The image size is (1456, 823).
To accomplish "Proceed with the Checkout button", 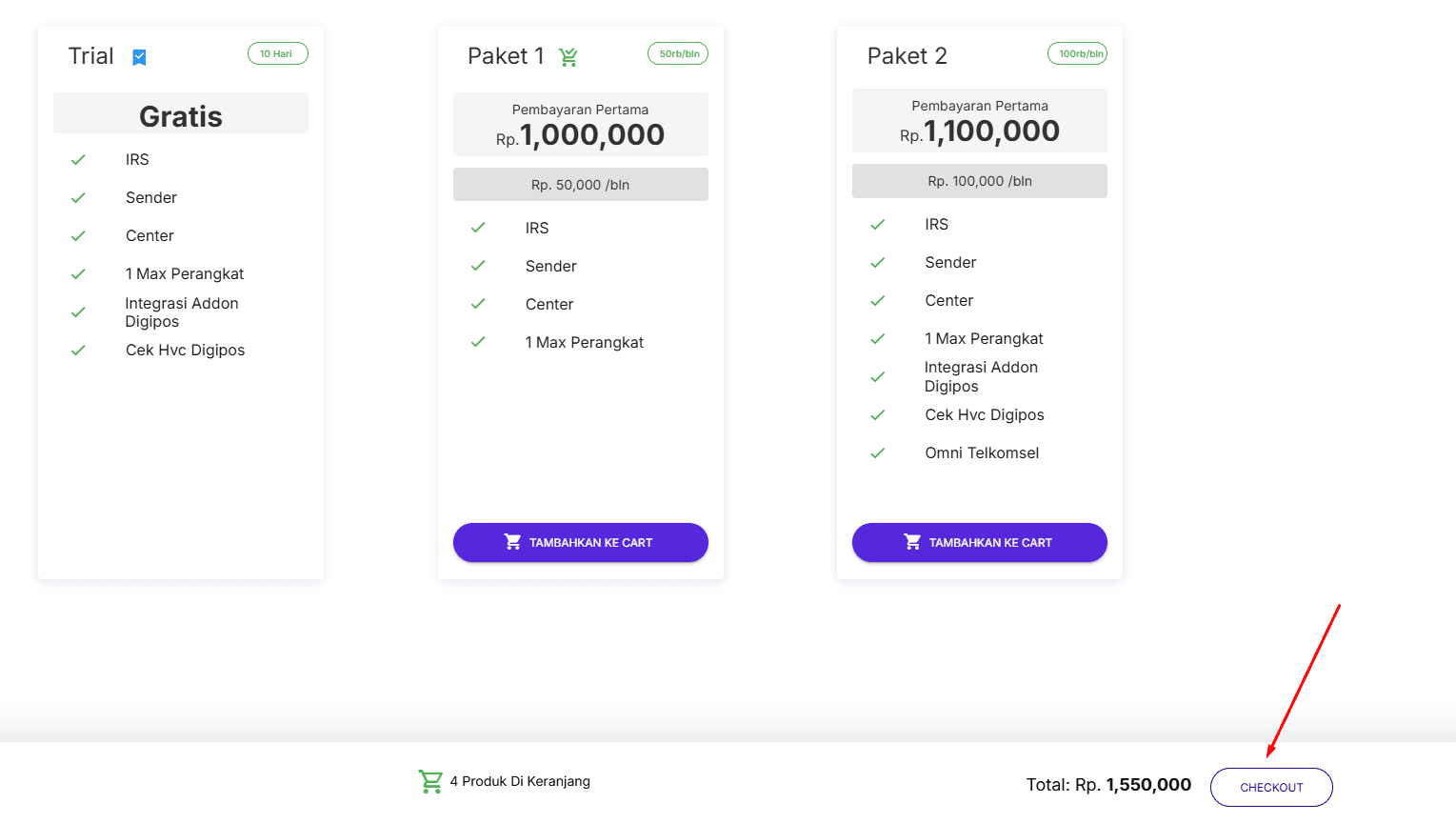I will click(1271, 788).
